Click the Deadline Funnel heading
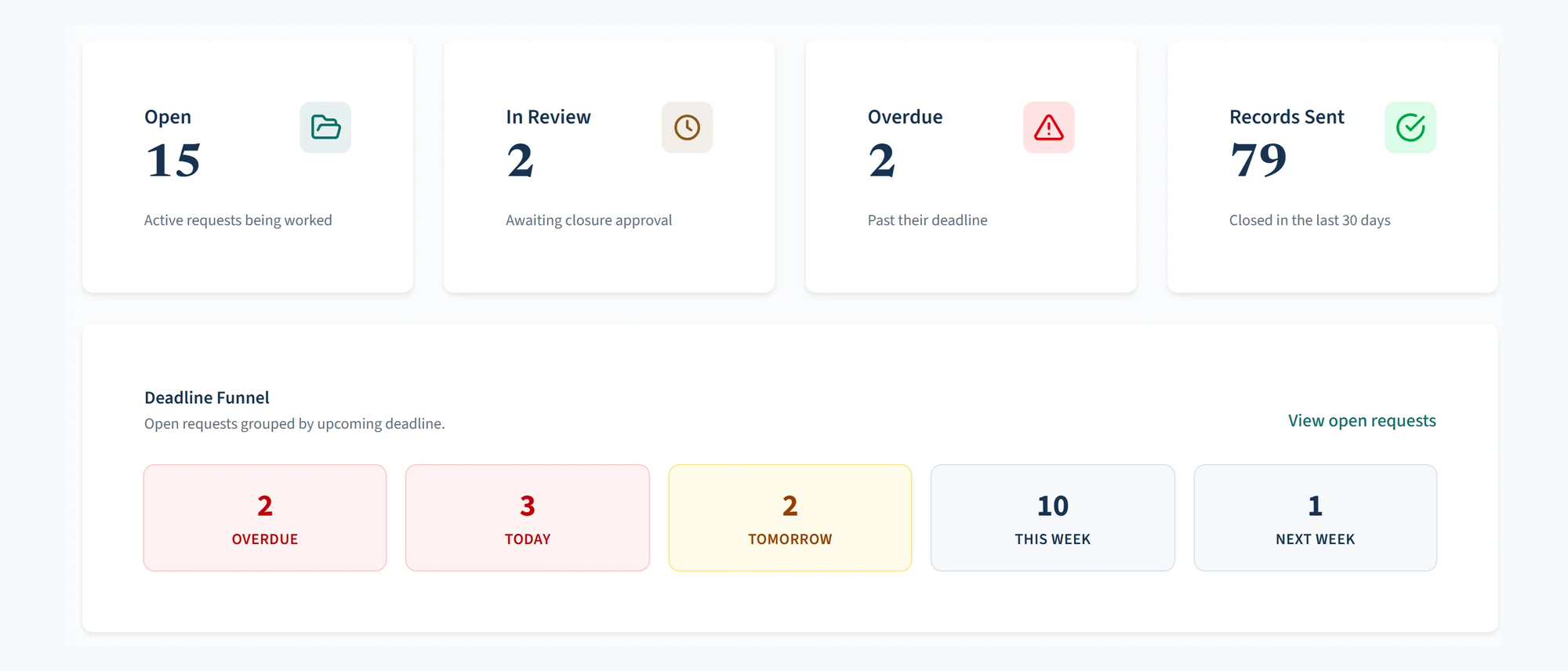 [207, 397]
